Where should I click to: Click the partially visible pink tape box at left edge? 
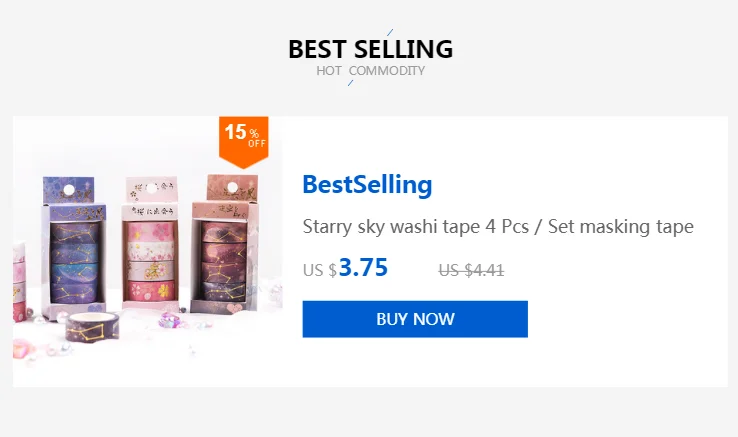click(x=19, y=282)
